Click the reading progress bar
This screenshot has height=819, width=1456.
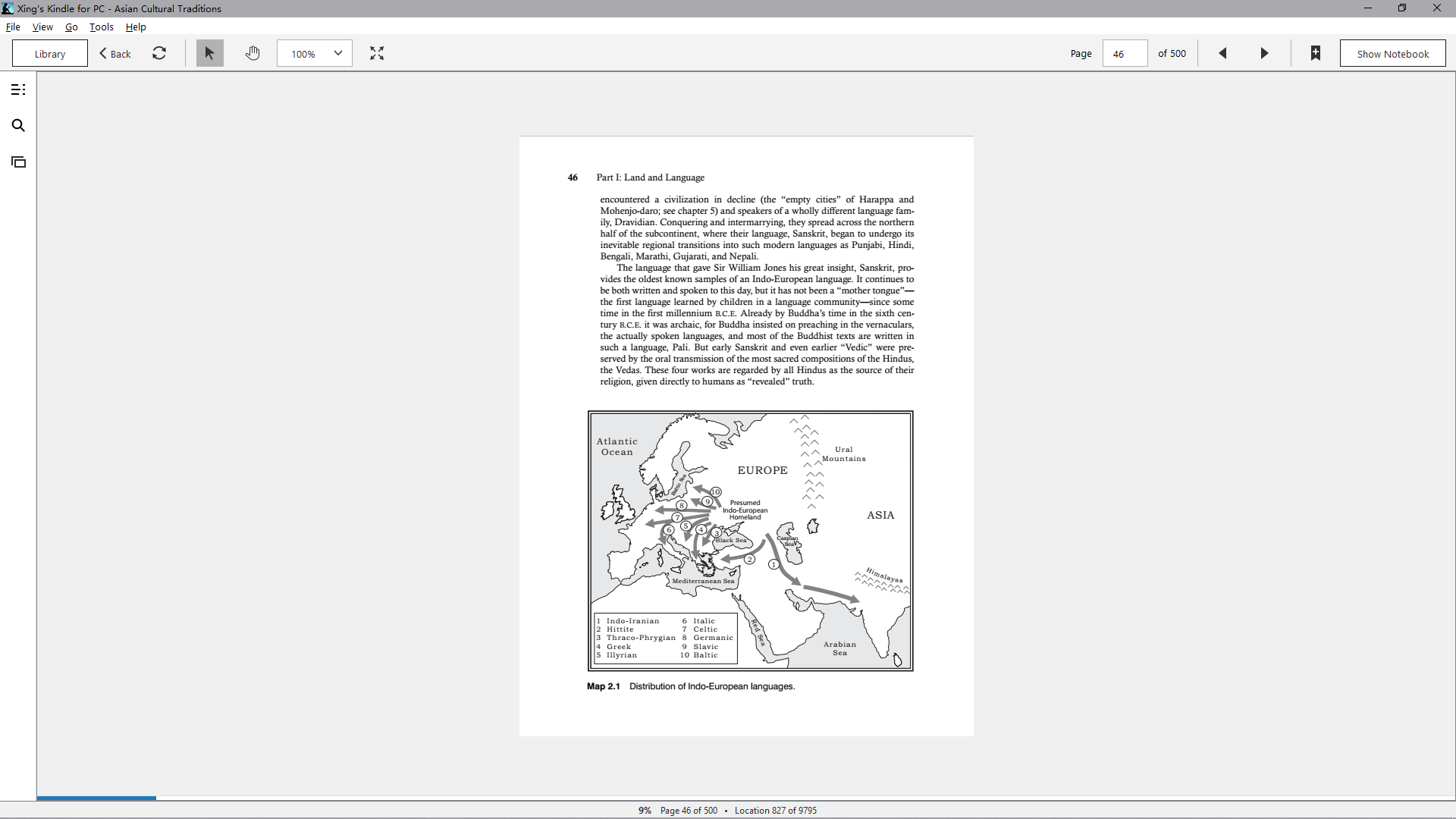[746, 798]
